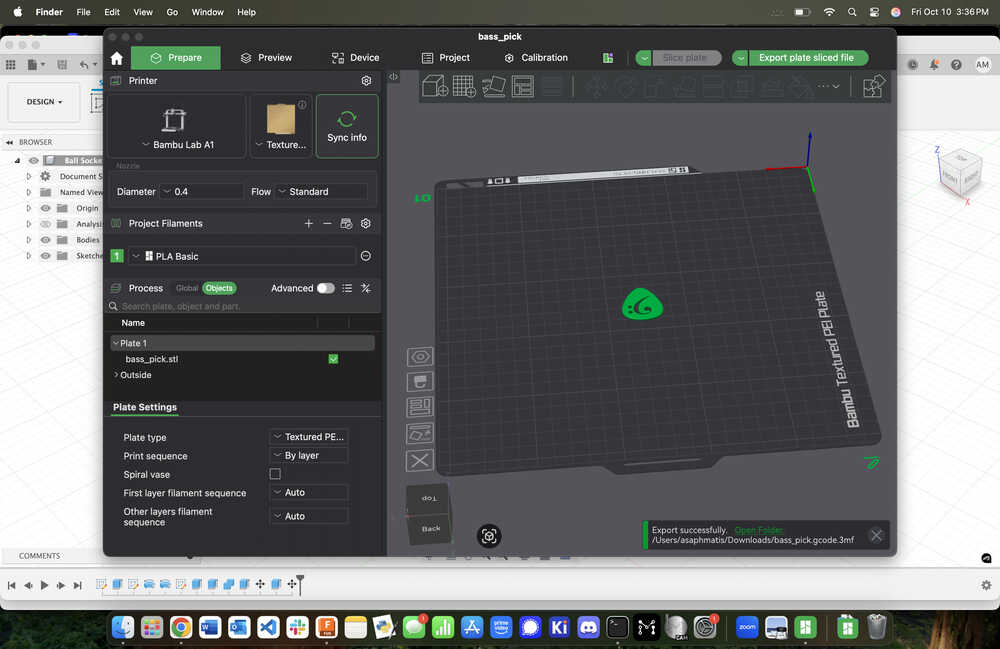Open the Calibration tab

point(535,58)
